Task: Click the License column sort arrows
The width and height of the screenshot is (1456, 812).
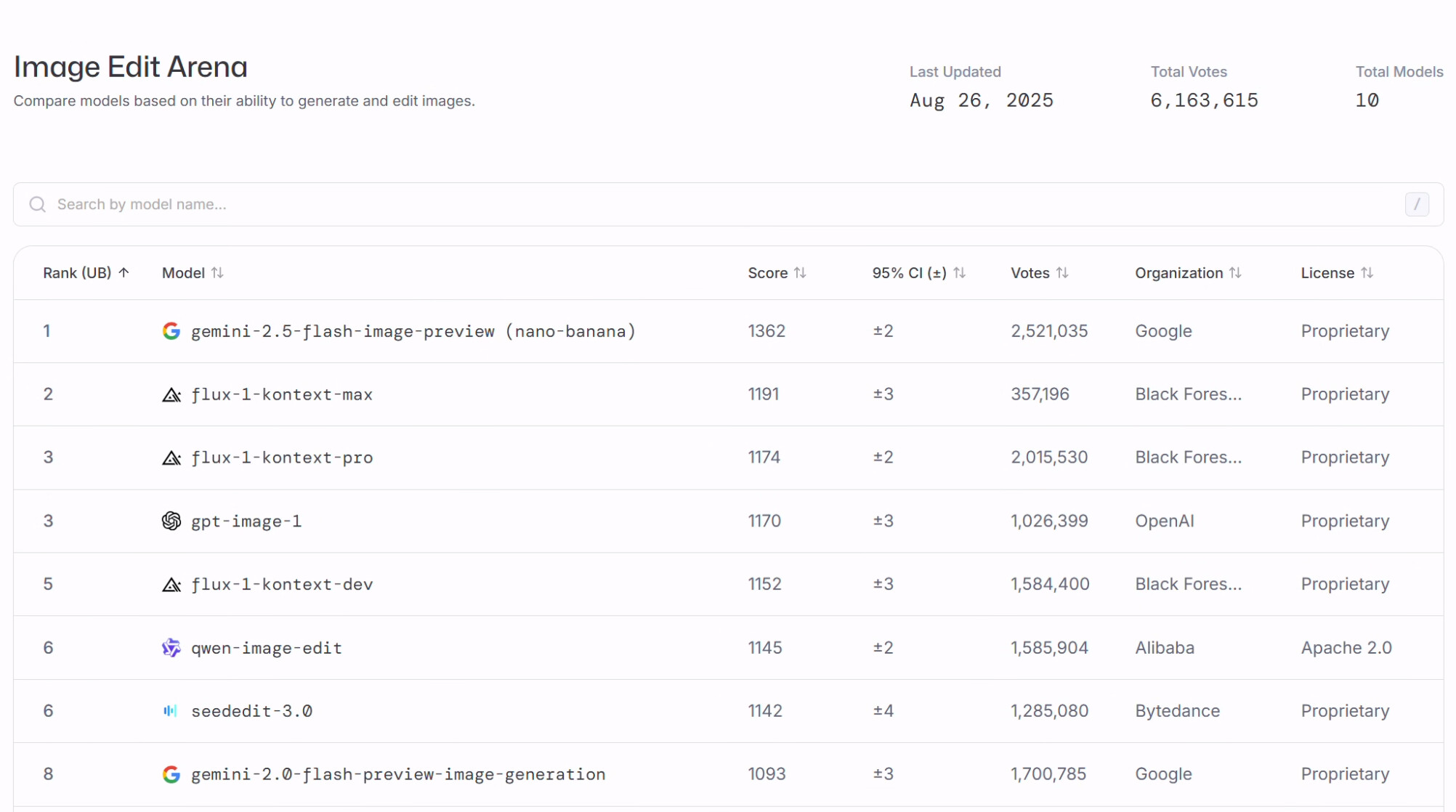Action: pyautogui.click(x=1367, y=272)
